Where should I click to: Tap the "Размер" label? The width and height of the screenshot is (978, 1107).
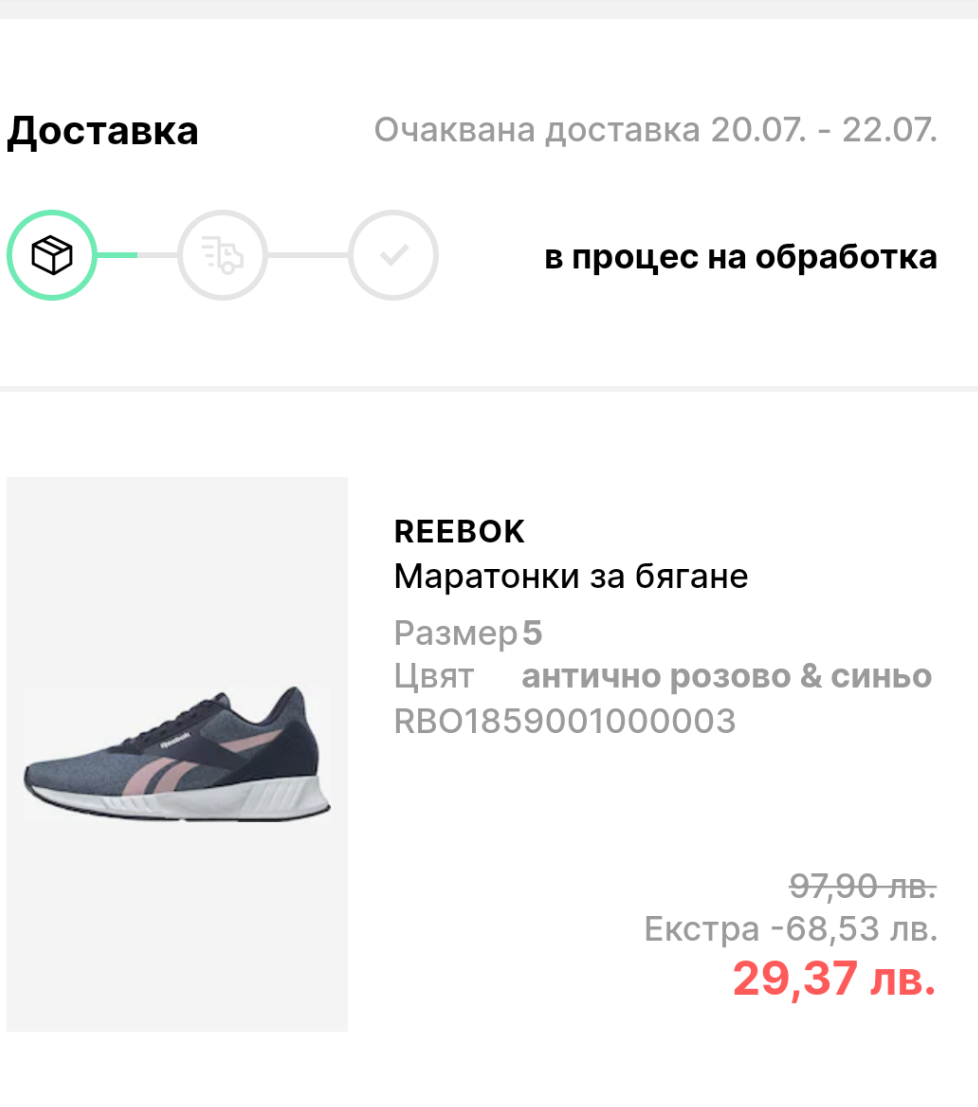(x=455, y=633)
